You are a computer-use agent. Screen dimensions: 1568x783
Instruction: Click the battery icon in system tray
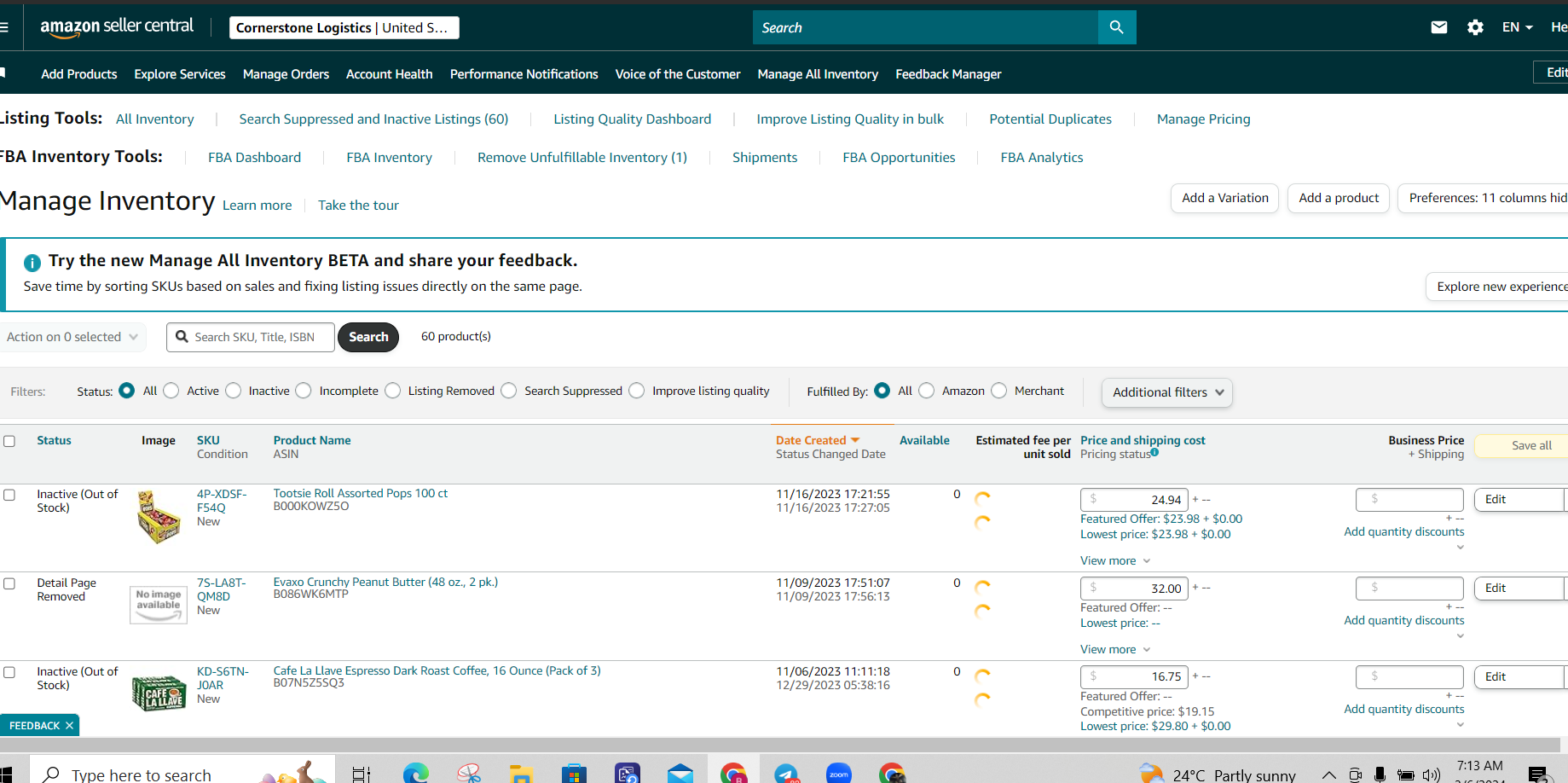[1406, 774]
